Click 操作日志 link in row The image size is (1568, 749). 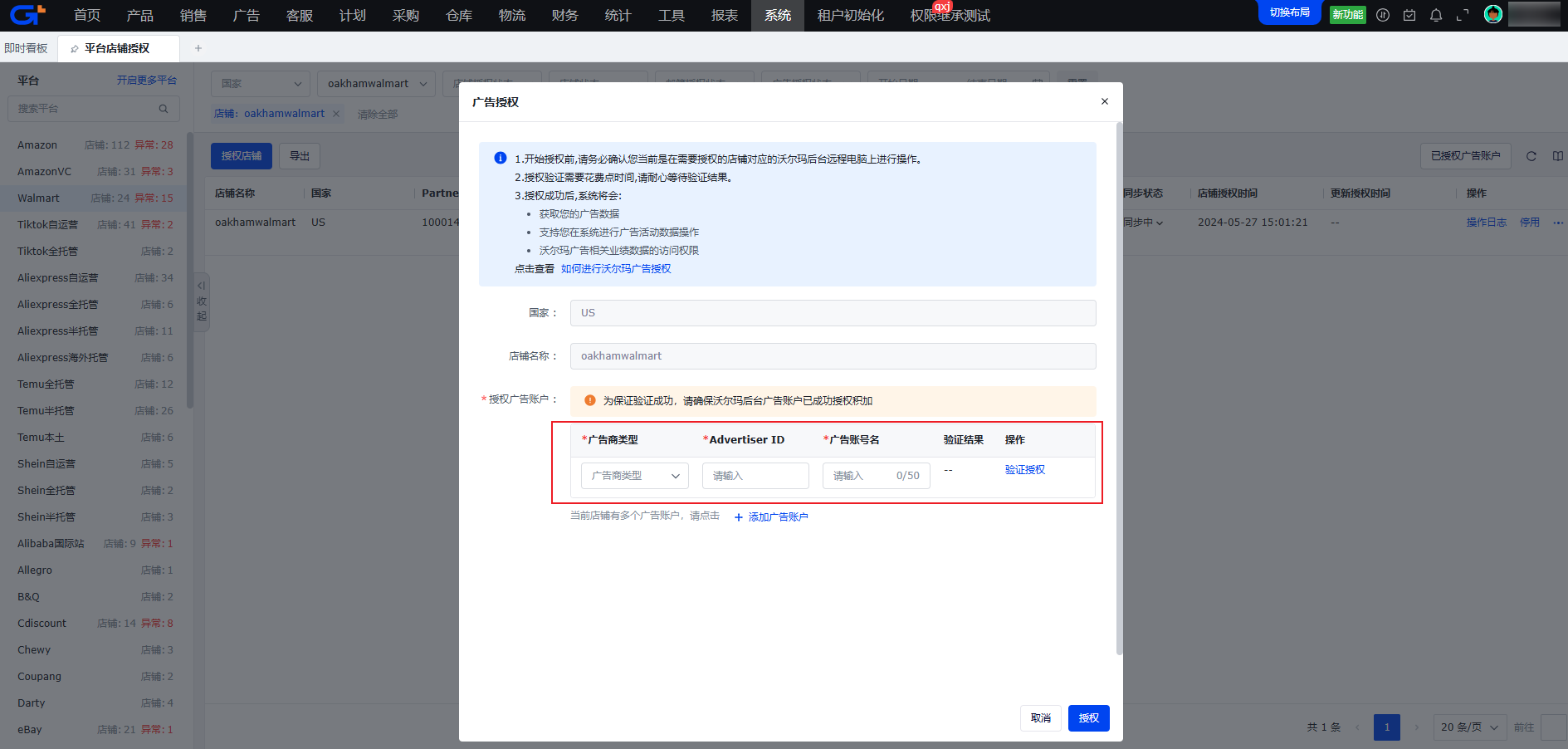[x=1487, y=223]
